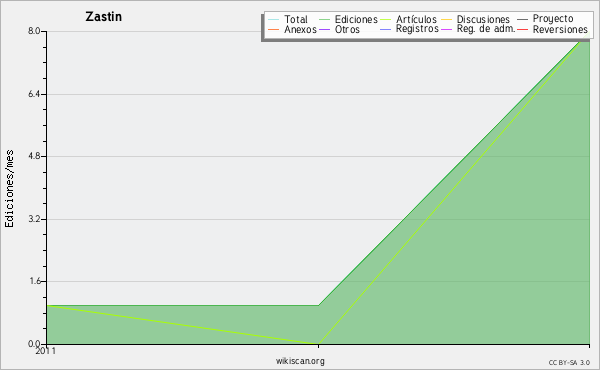Viewport: 600px width, 370px height.
Task: Click the Otros legend label
Action: coord(347,29)
